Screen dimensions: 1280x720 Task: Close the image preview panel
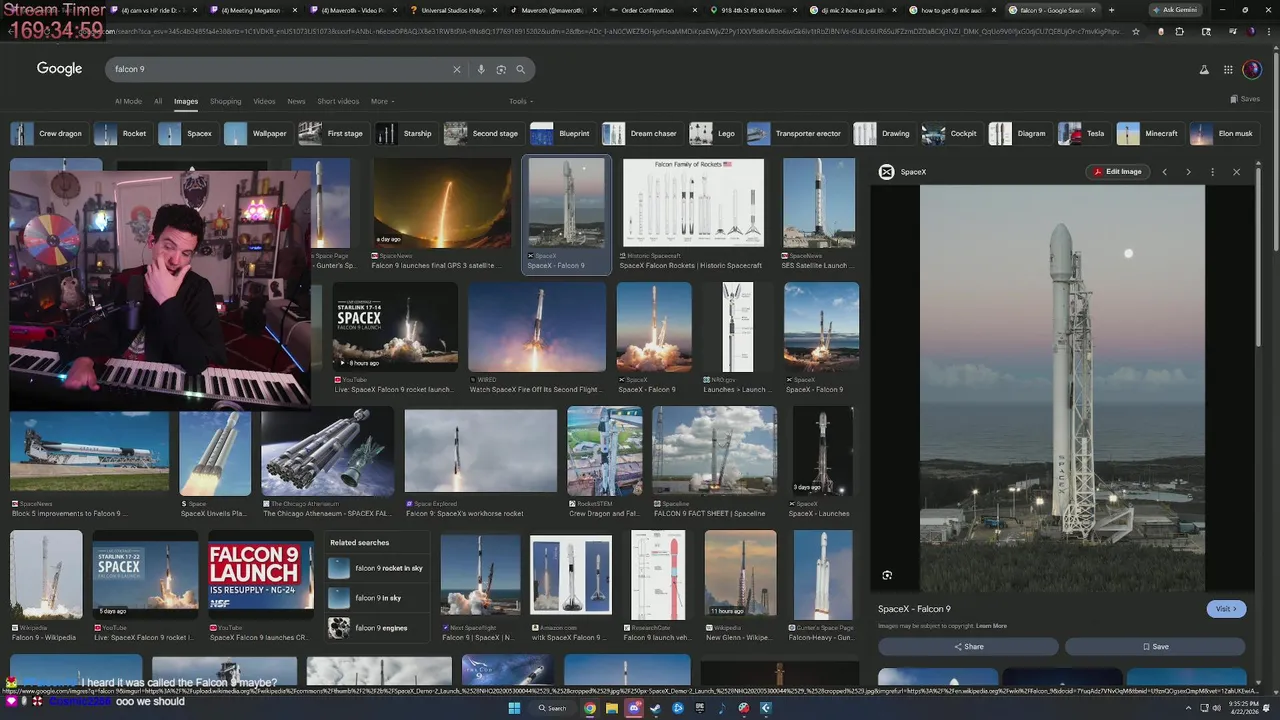tap(1236, 172)
